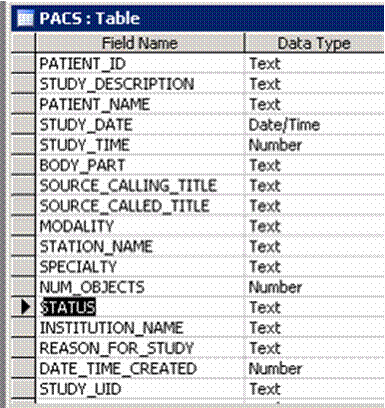This screenshot has height=408, width=385.
Task: Click the INSTITUTION_NAME field cell
Action: (x=140, y=327)
